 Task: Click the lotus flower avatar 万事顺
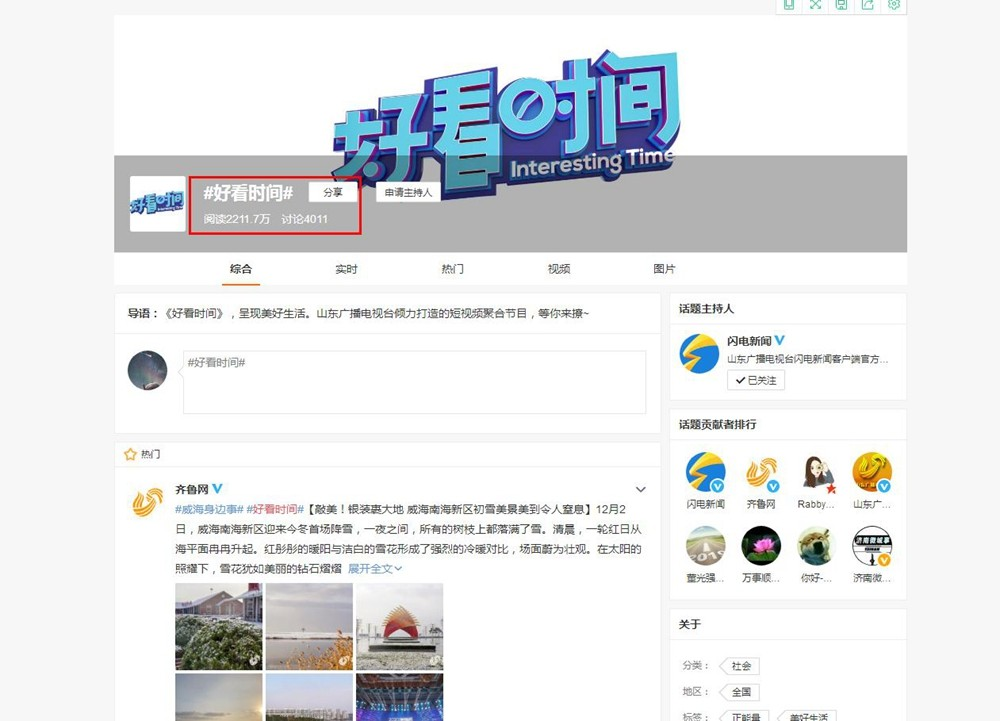coord(761,546)
